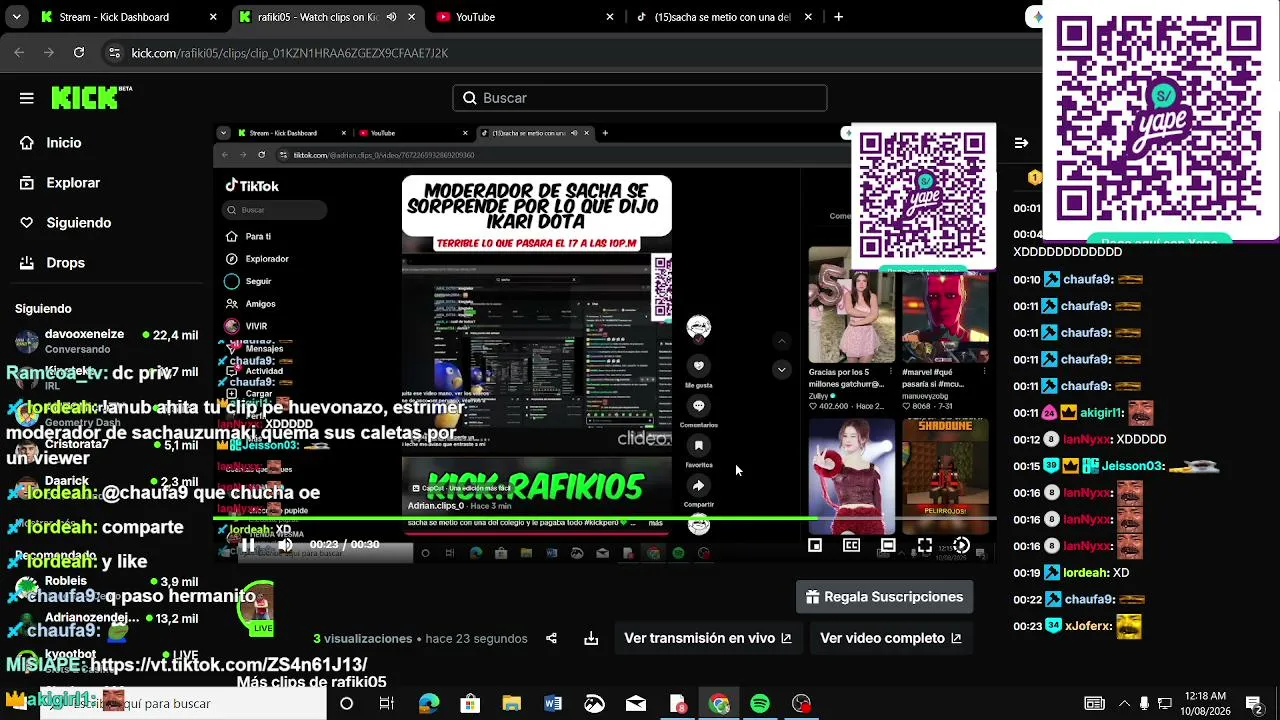Open Microsoft Edge from taskbar
Viewport: 1280px width, 720px height.
point(428,704)
